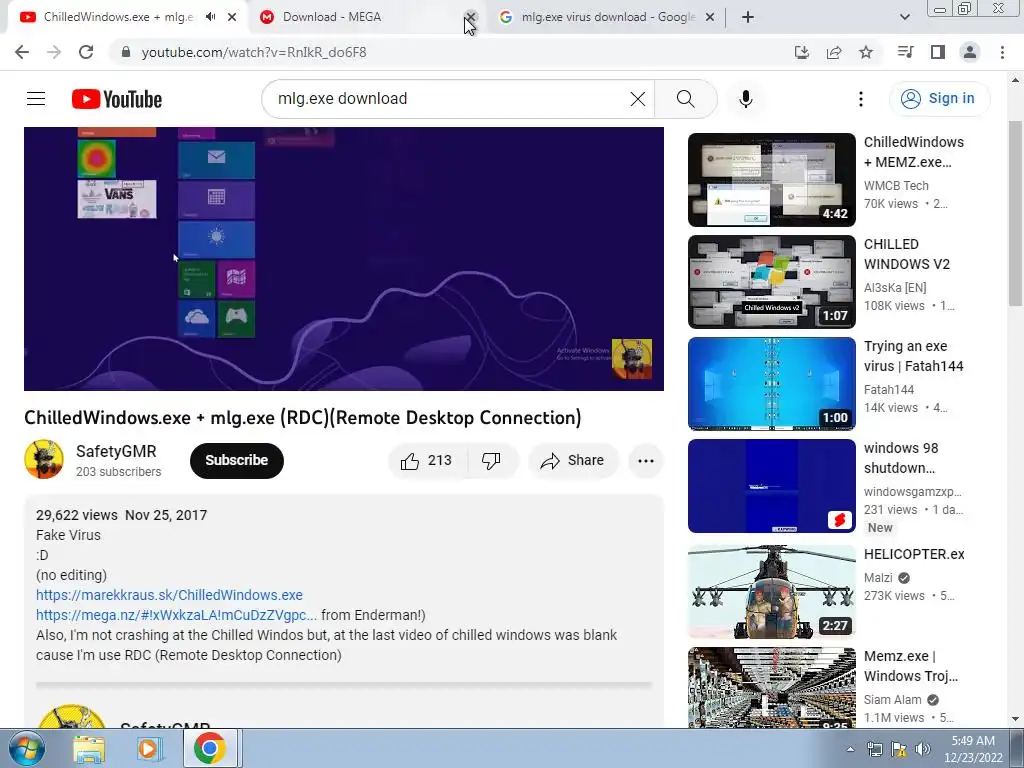Open windows 98 shutdown Short thumbnail
Viewport: 1024px width, 768px height.
pyautogui.click(x=771, y=485)
